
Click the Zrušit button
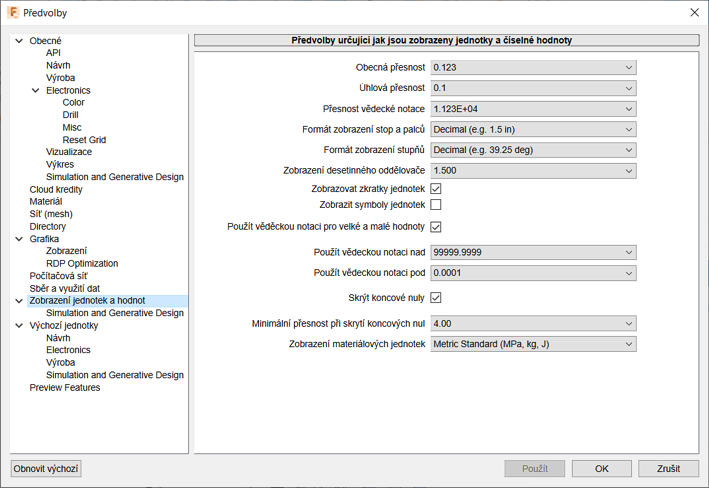click(x=668, y=468)
